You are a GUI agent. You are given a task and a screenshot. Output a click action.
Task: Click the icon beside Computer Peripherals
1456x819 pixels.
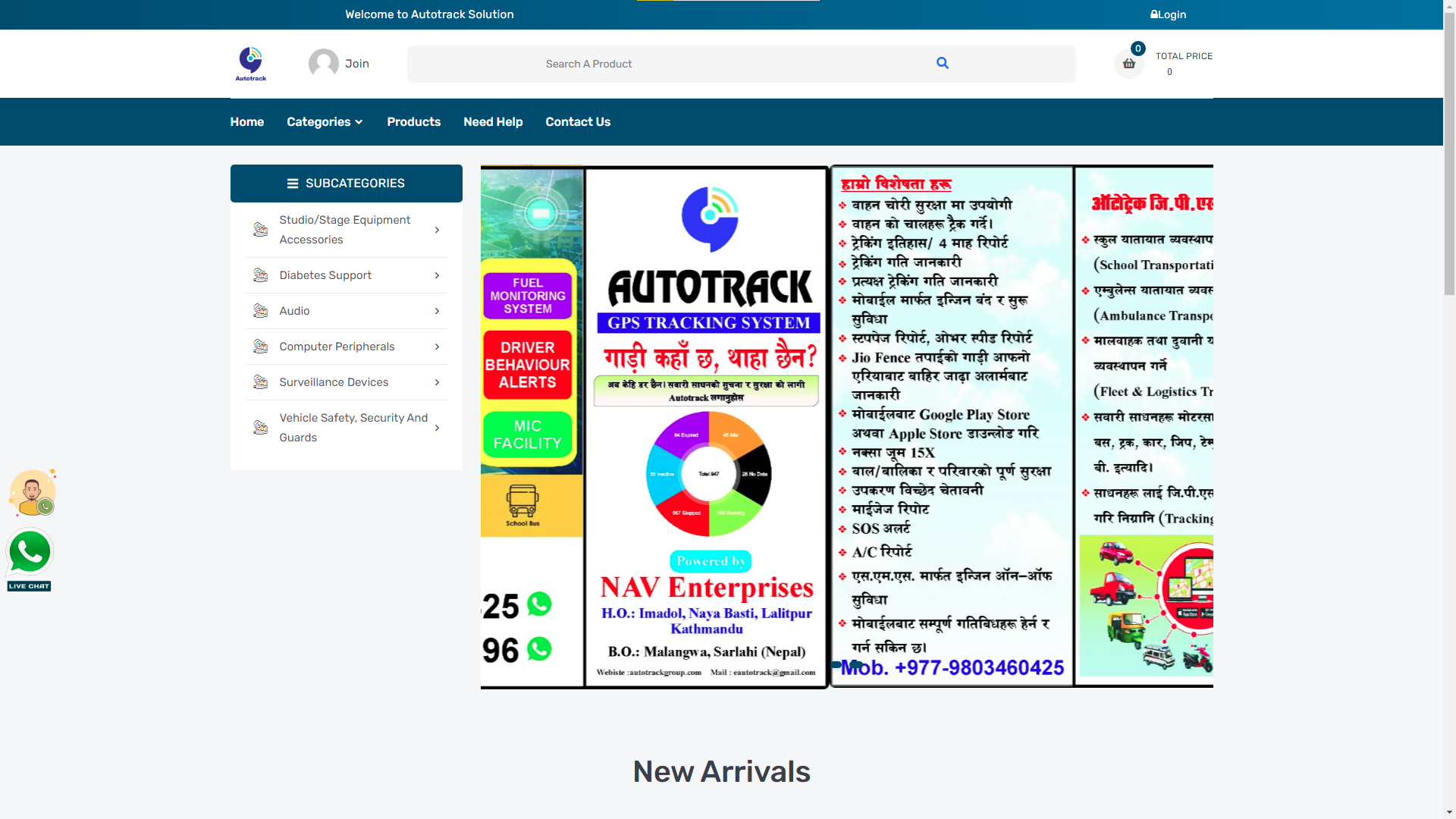pos(260,347)
